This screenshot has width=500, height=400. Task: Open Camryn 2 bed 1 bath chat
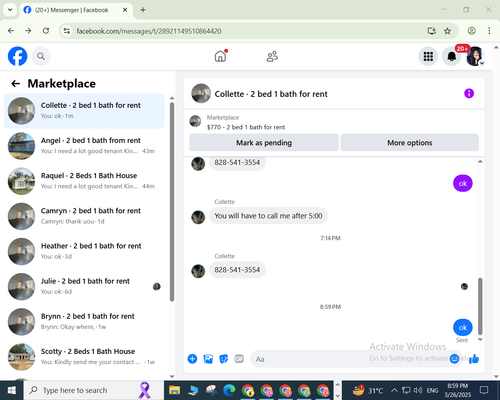click(84, 216)
